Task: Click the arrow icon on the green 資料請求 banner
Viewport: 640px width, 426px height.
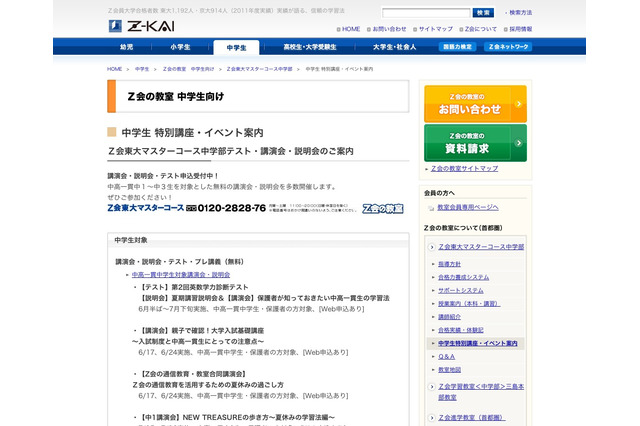Action: (518, 143)
